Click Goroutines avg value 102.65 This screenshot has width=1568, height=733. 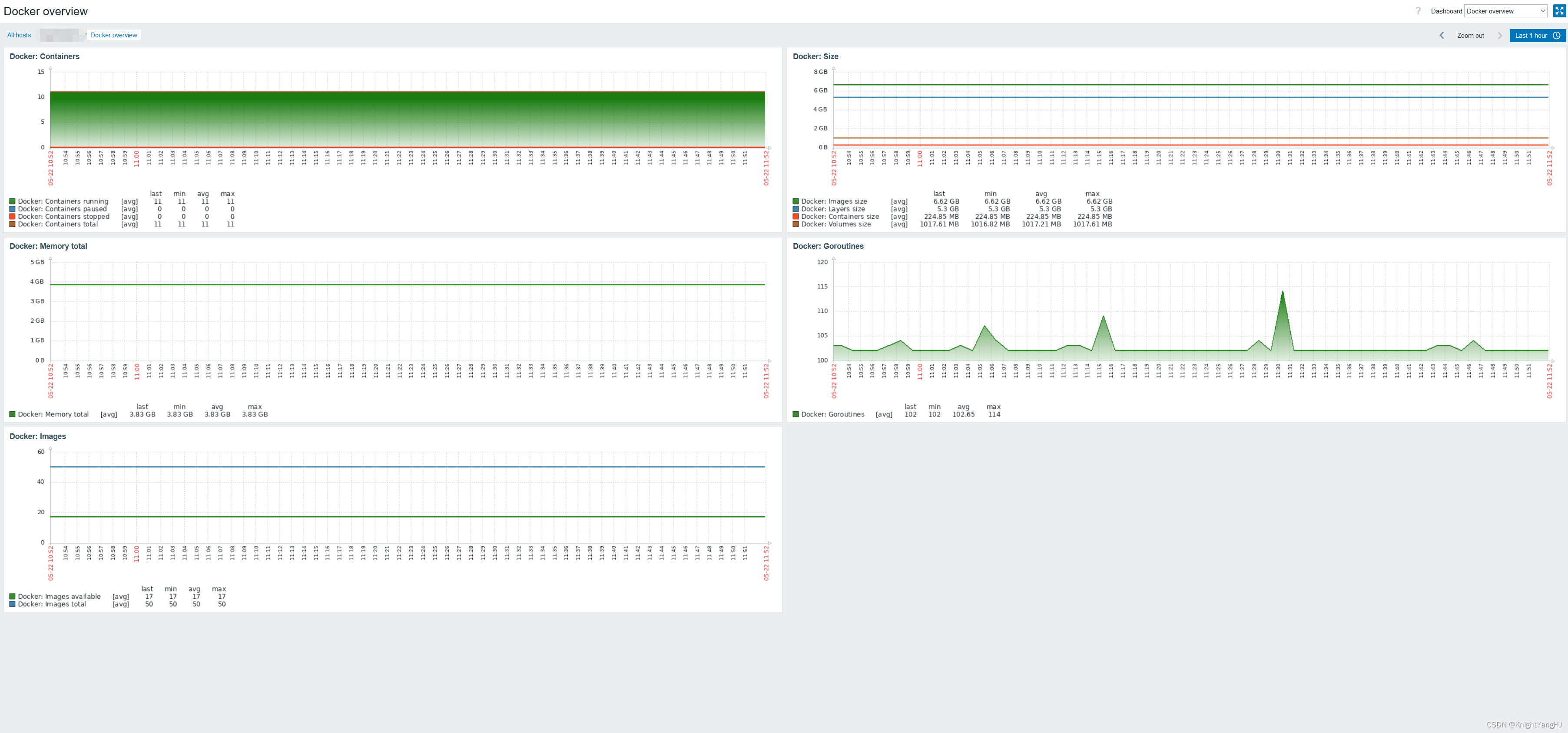964,414
